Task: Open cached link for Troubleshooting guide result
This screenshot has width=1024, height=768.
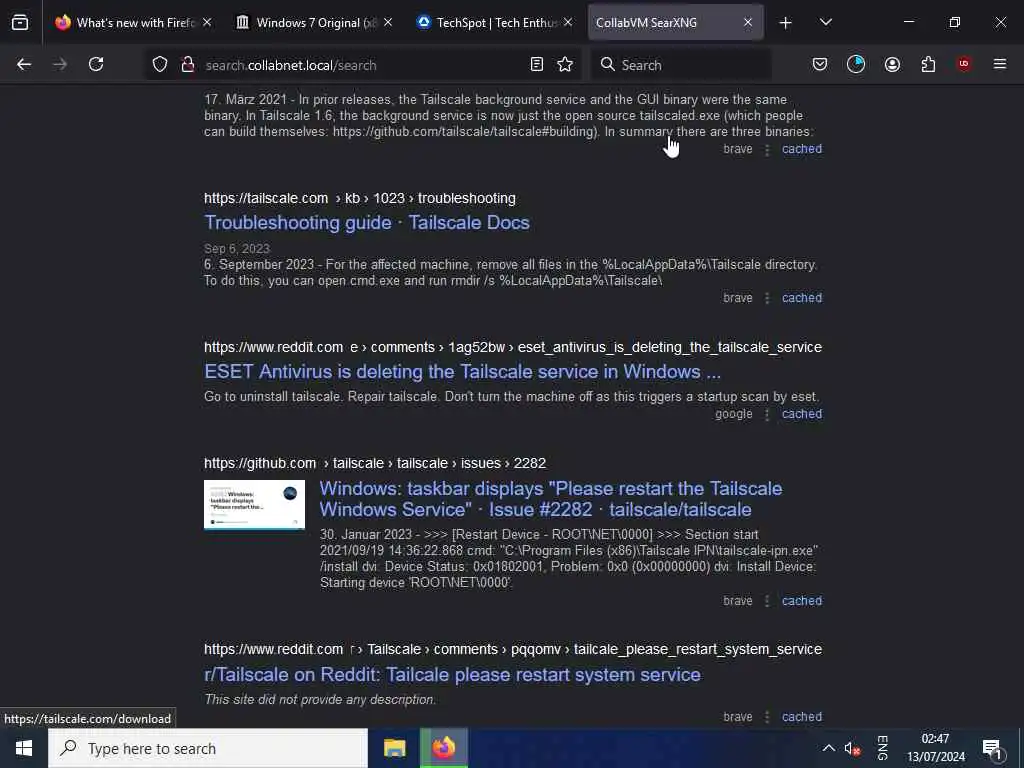Action: click(802, 298)
